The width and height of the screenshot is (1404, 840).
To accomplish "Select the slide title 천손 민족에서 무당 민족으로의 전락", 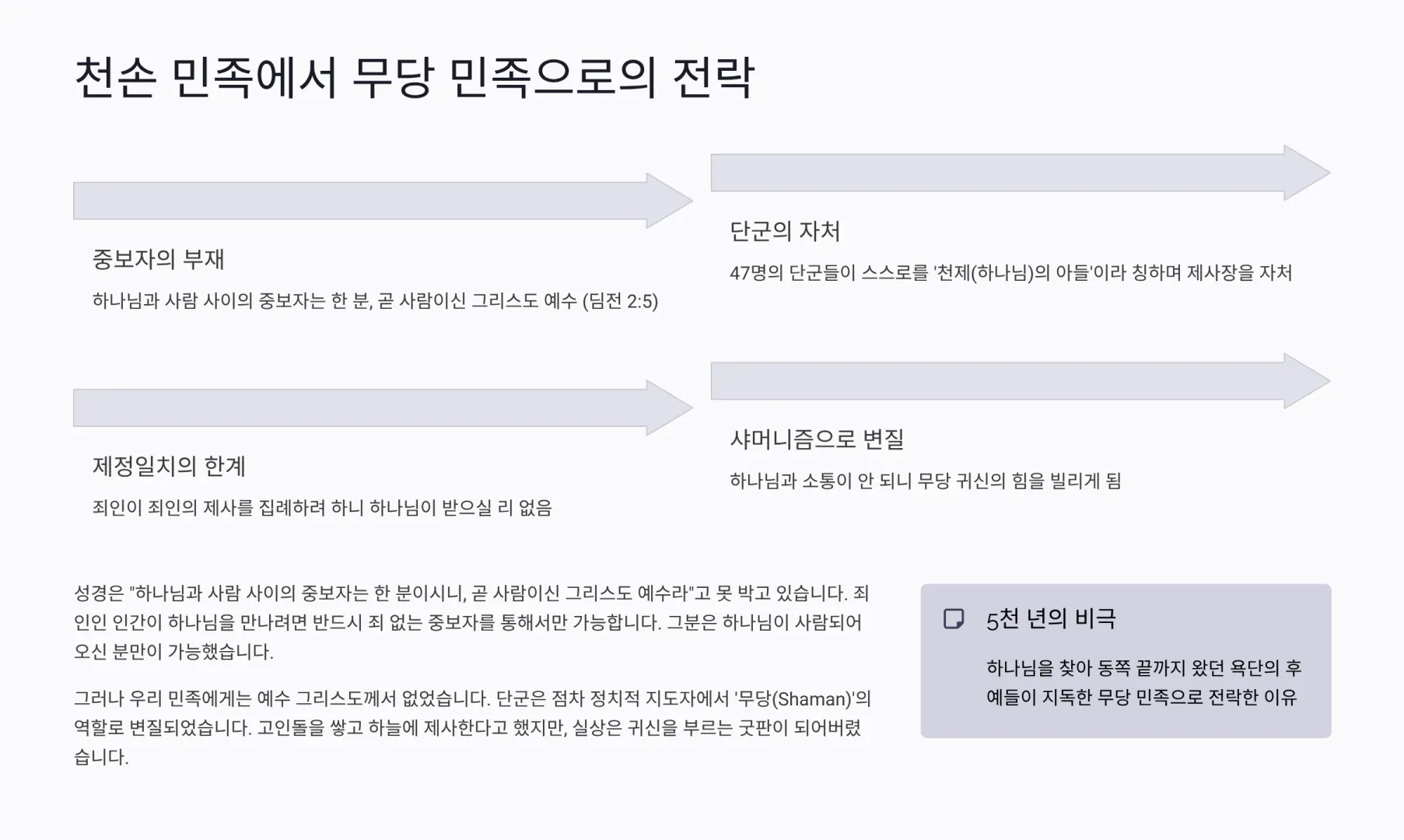I will [414, 78].
